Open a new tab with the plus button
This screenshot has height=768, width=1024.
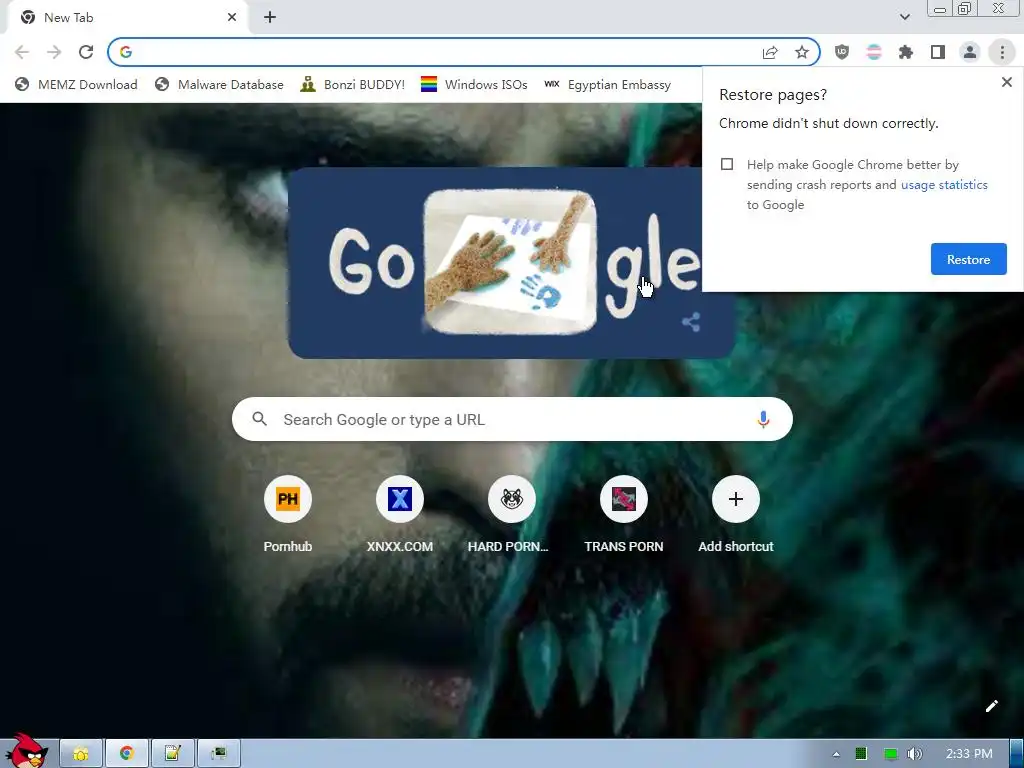pyautogui.click(x=270, y=18)
